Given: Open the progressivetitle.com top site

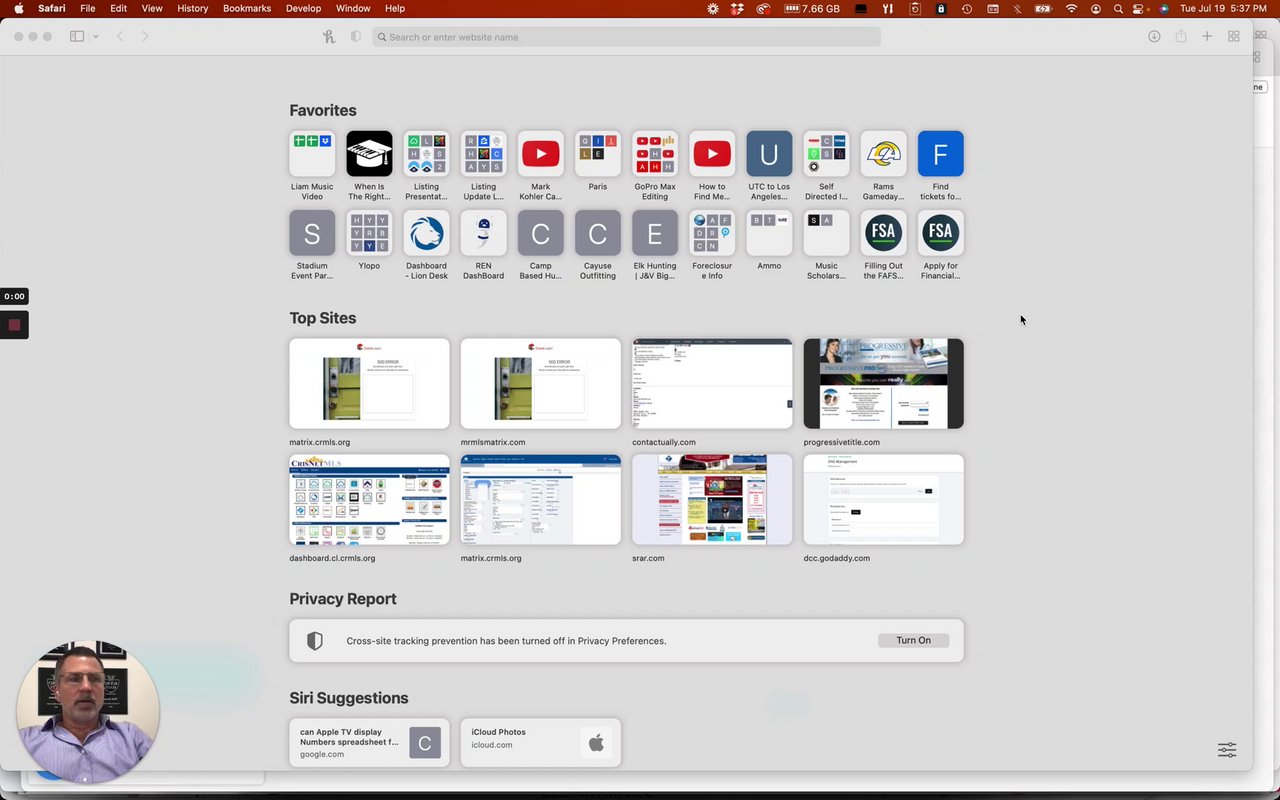Looking at the screenshot, I should point(884,384).
